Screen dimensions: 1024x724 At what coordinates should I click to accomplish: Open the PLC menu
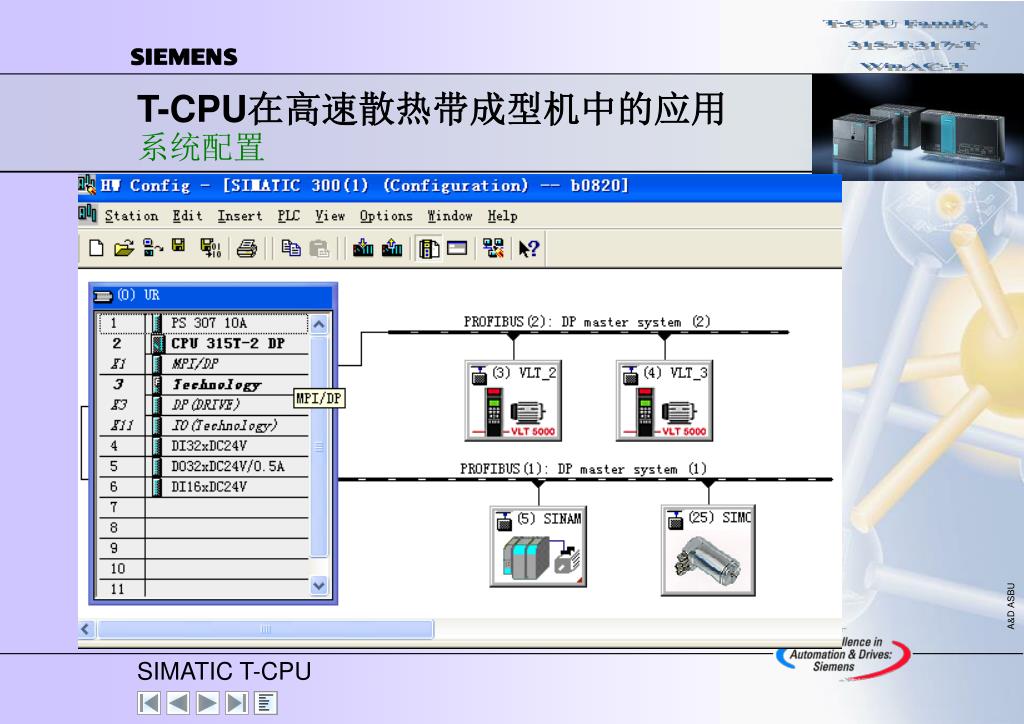point(288,215)
